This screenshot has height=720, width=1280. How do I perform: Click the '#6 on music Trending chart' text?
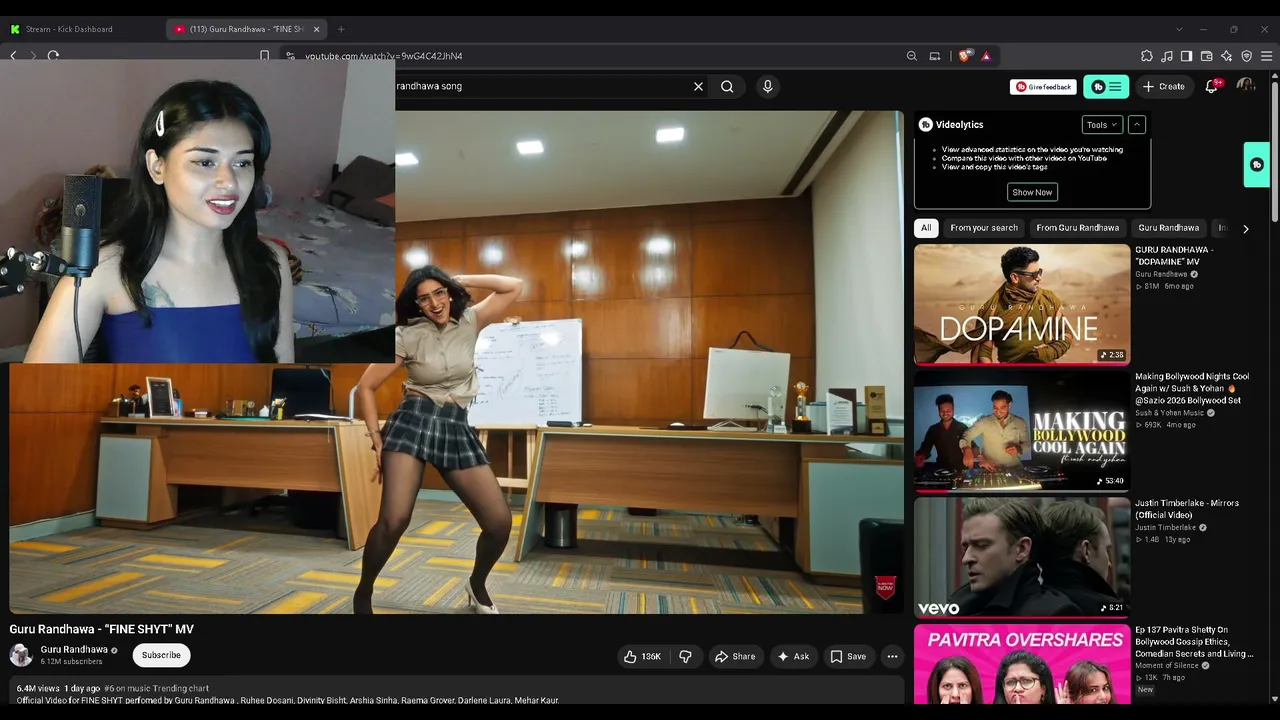click(156, 689)
